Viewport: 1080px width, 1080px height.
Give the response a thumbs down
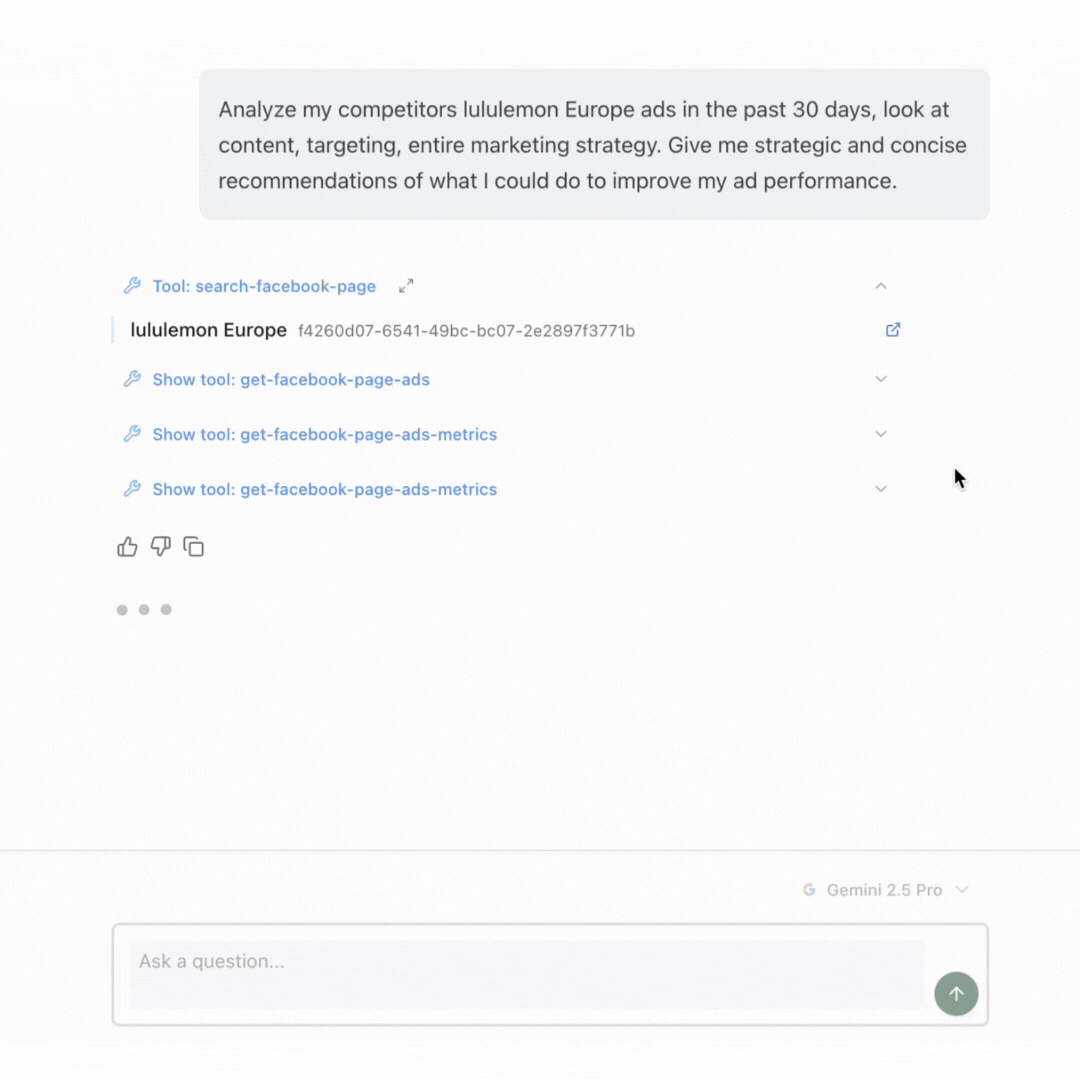click(160, 547)
